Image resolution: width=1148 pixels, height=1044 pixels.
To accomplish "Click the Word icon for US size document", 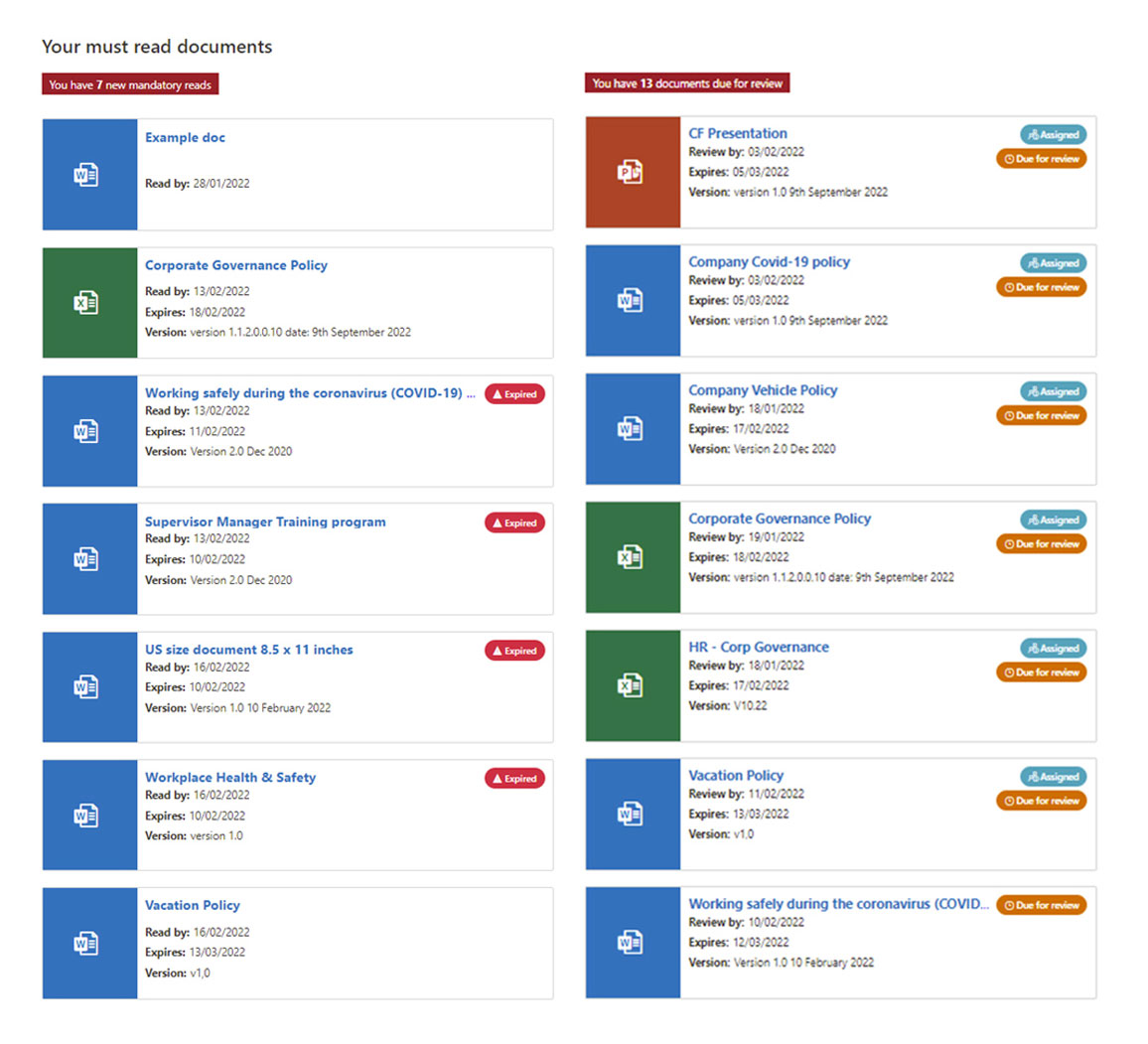I will [89, 686].
